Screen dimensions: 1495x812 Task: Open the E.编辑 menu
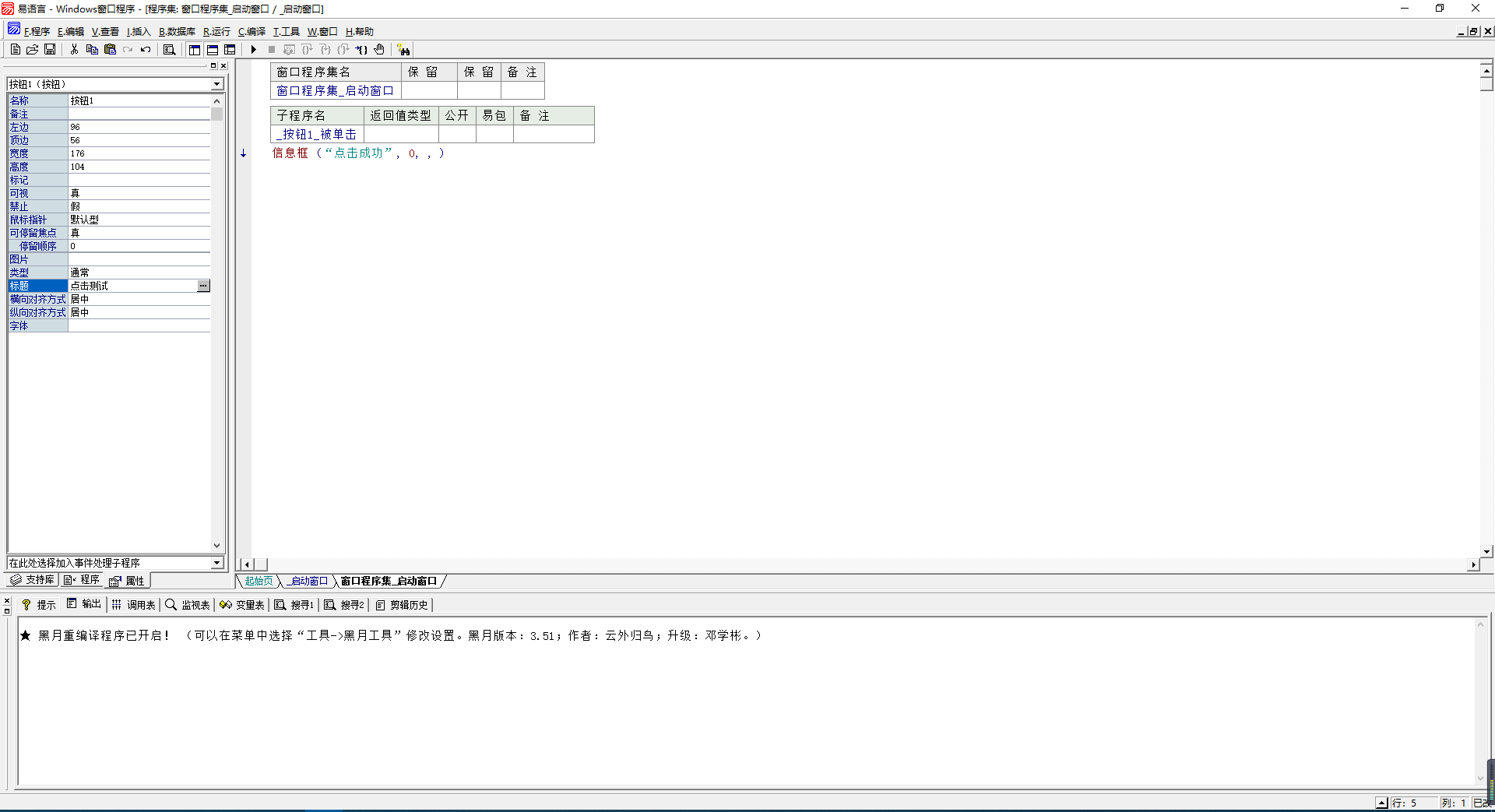pyautogui.click(x=71, y=32)
